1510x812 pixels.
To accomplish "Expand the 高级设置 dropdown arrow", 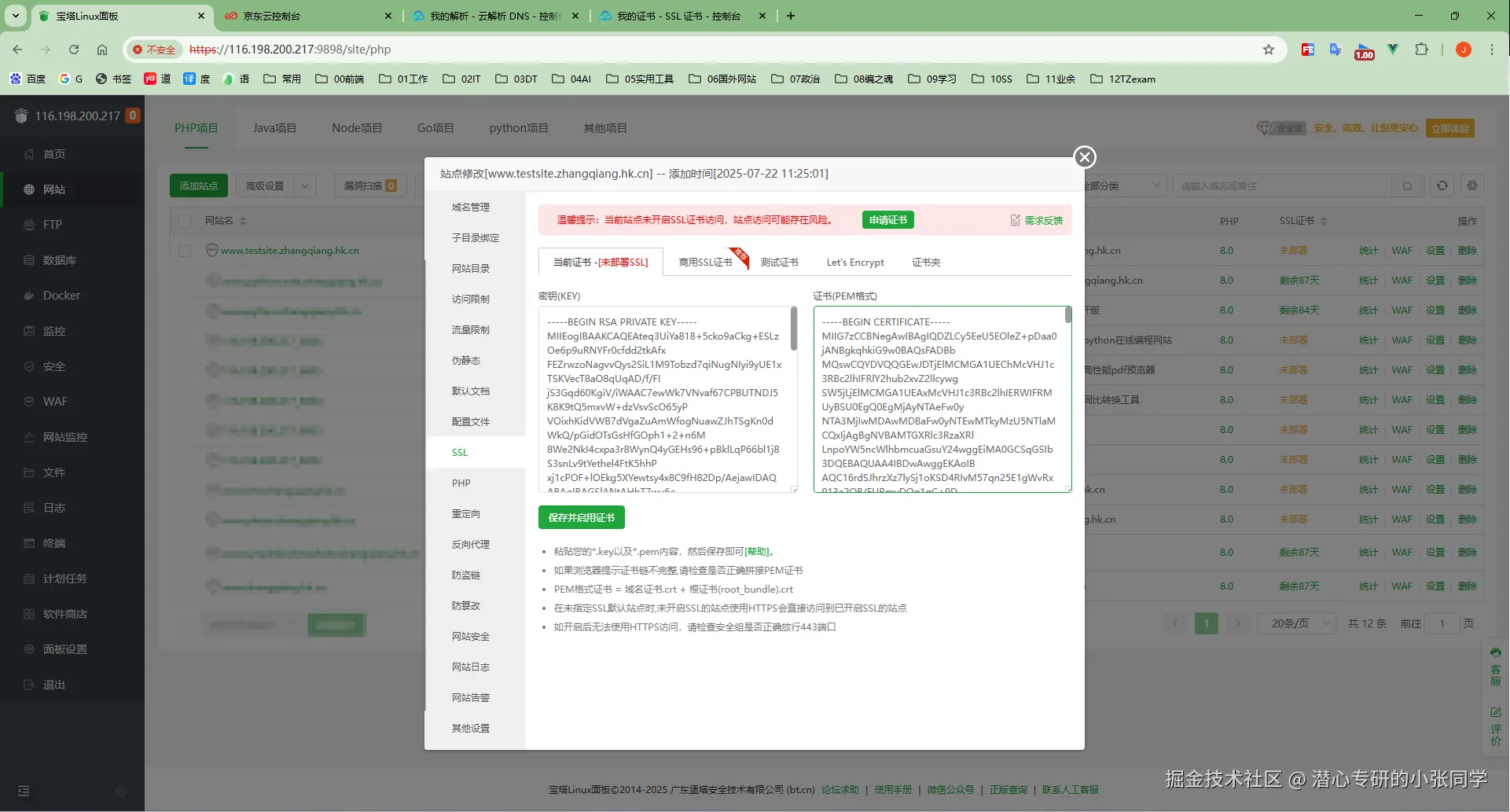I will 305,186.
